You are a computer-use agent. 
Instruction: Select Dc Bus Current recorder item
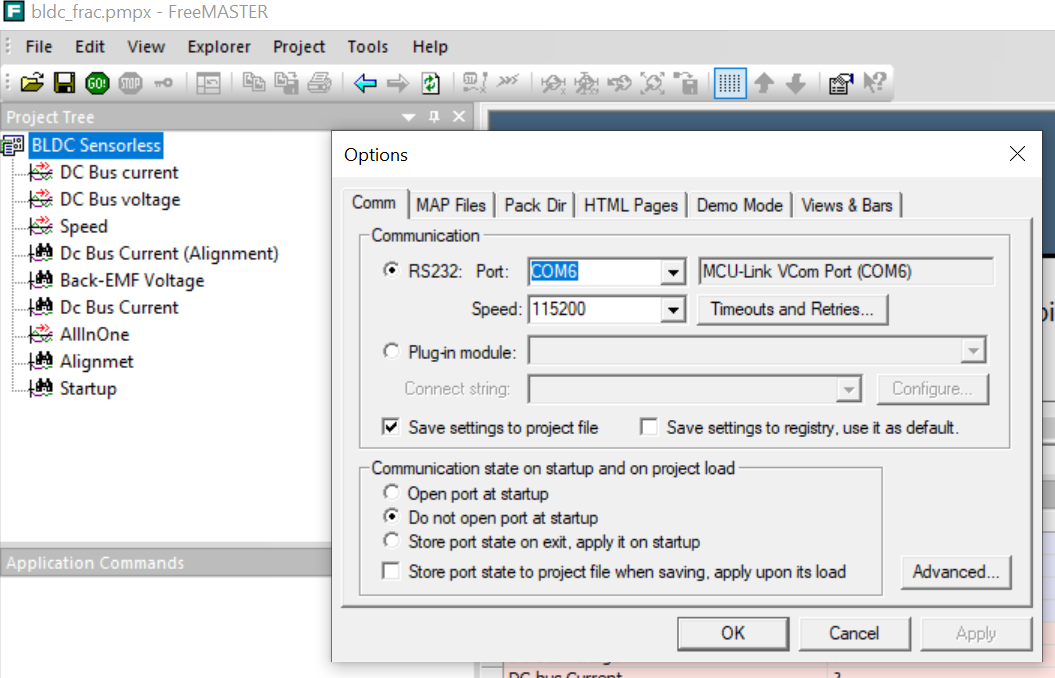119,307
